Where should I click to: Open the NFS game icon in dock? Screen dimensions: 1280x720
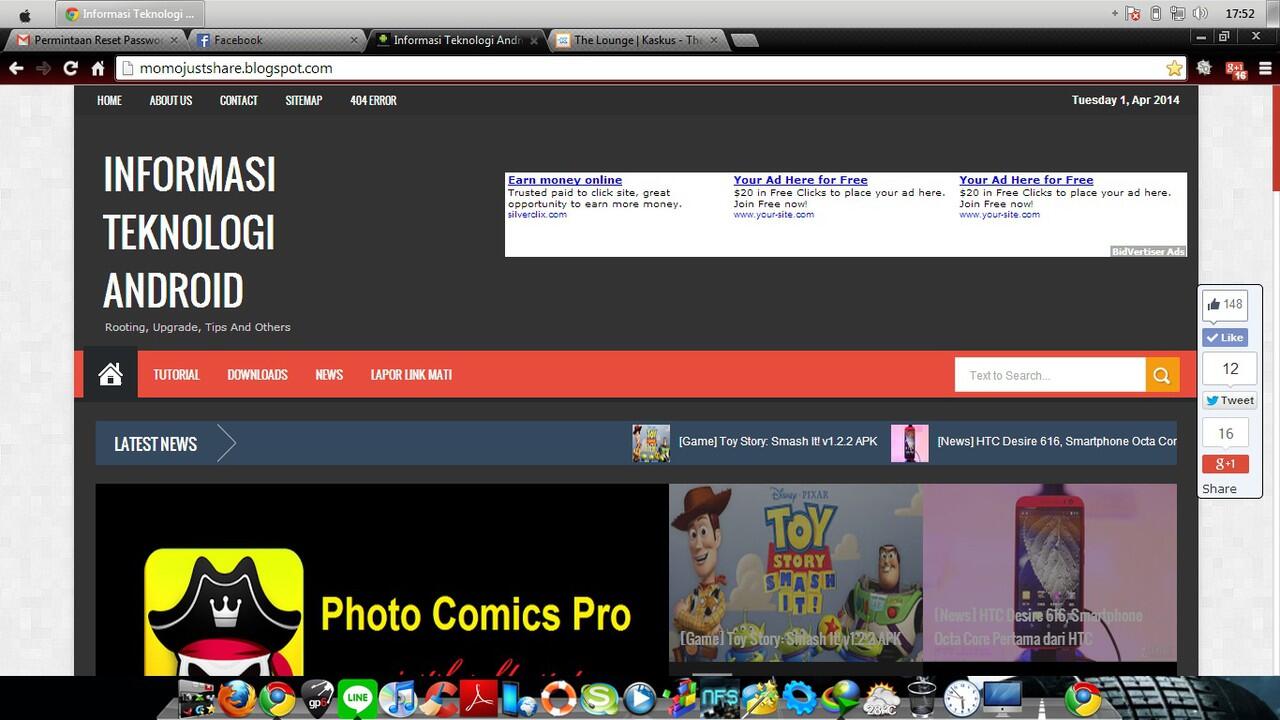coord(719,697)
